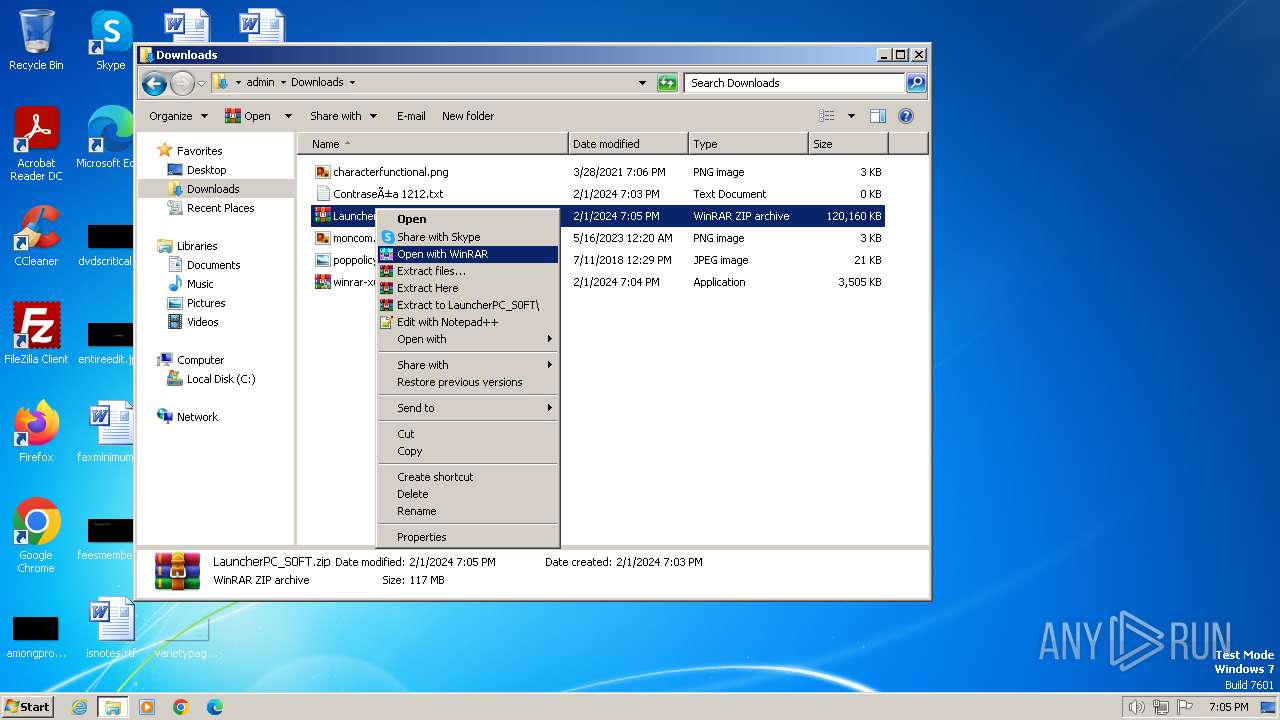Choose Share with Skype context entry

(467, 237)
